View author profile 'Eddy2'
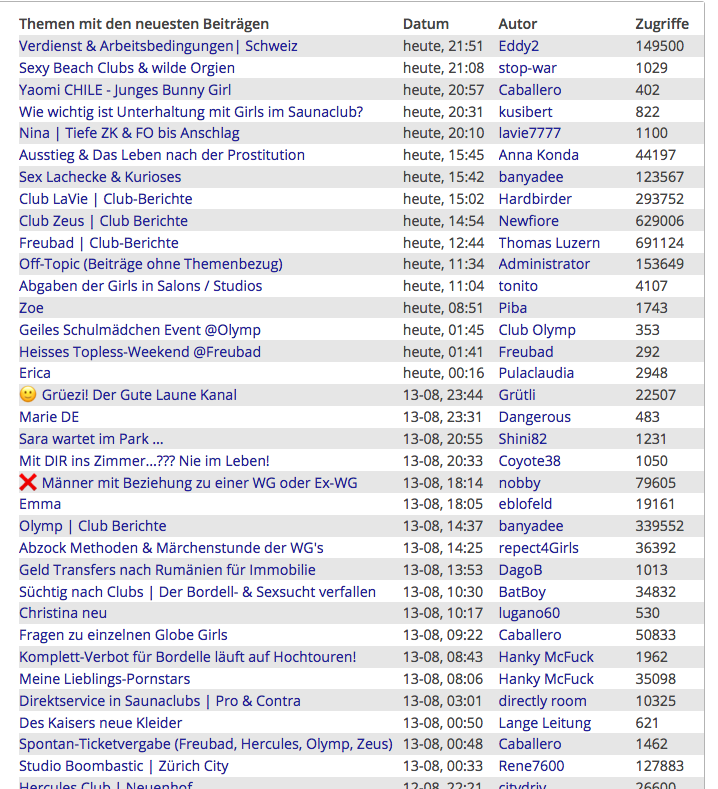Screen dimensions: 718x789 coord(518,46)
